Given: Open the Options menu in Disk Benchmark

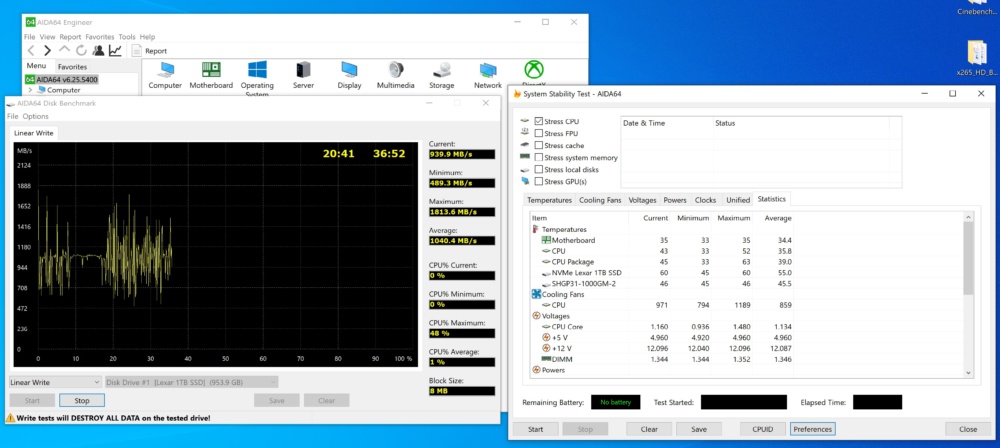Looking at the screenshot, I should pyautogui.click(x=36, y=116).
